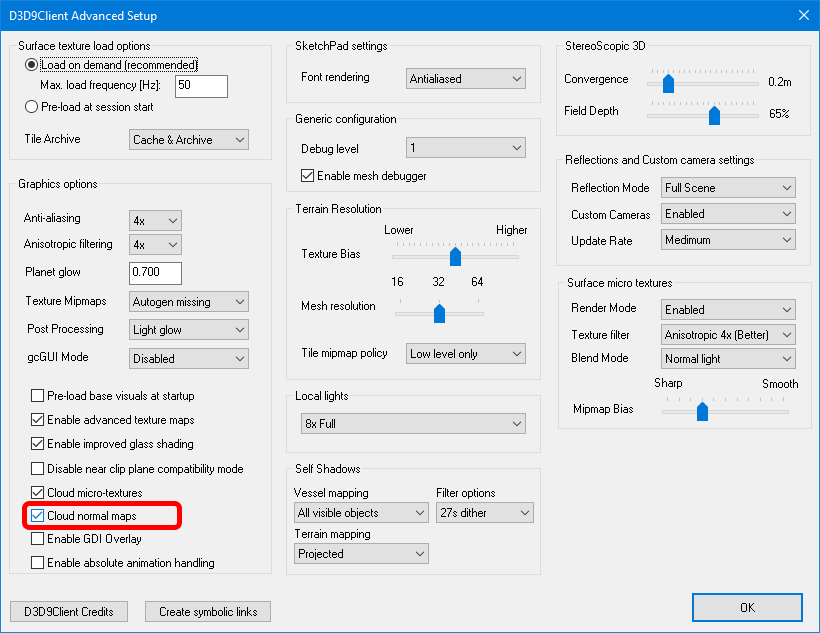Image resolution: width=820 pixels, height=633 pixels.
Task: Open the Blend Mode dropdown
Action: click(x=728, y=359)
